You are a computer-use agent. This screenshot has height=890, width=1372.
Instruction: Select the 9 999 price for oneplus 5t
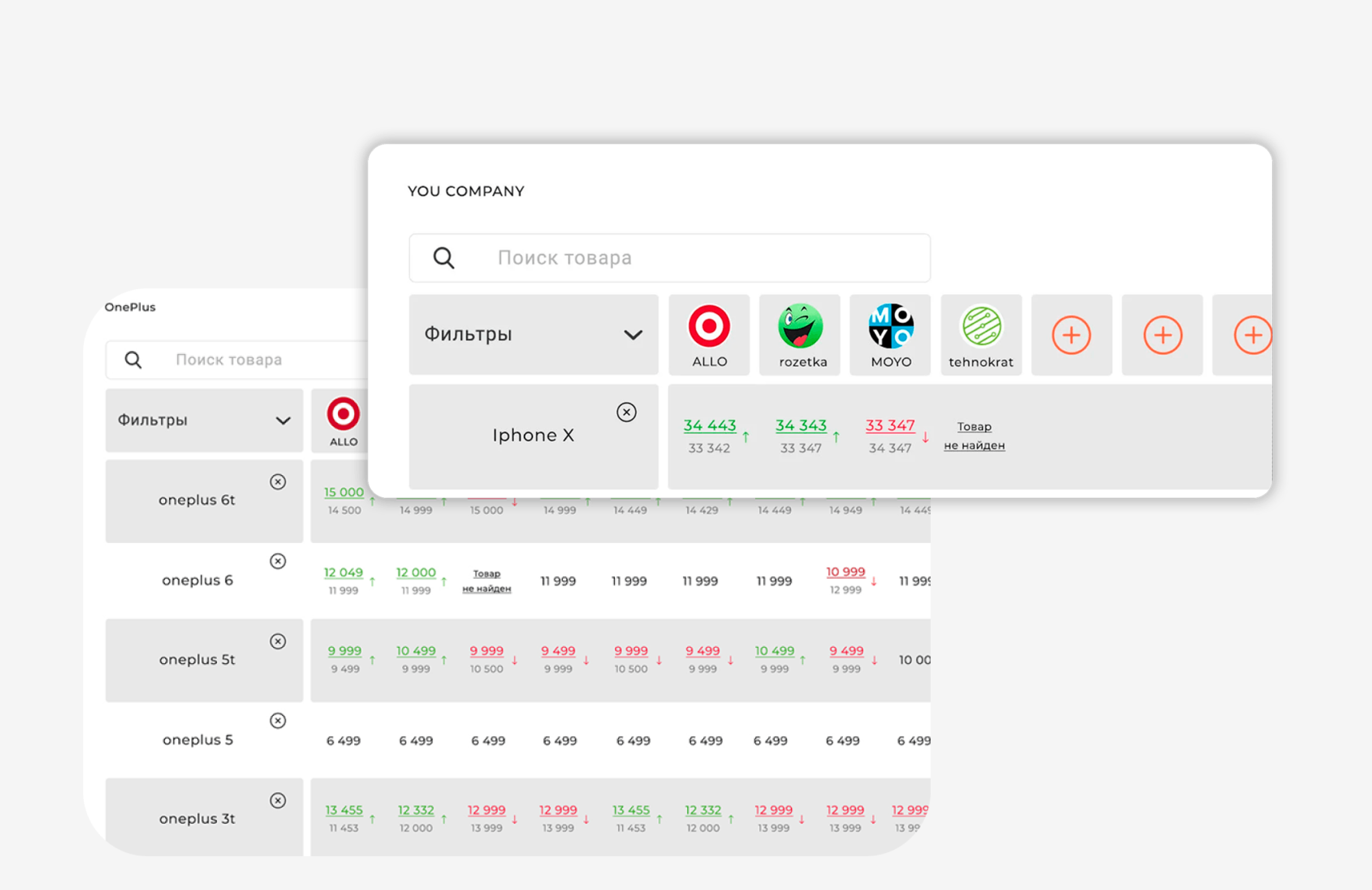[344, 651]
